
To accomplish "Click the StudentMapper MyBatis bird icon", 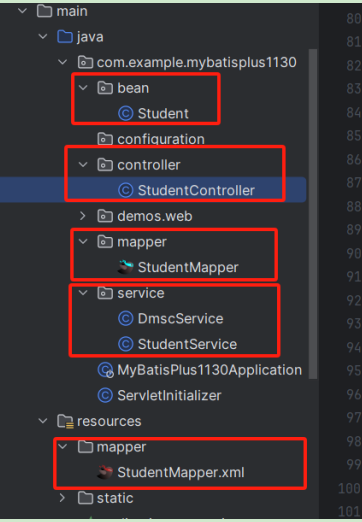I will [126, 267].
